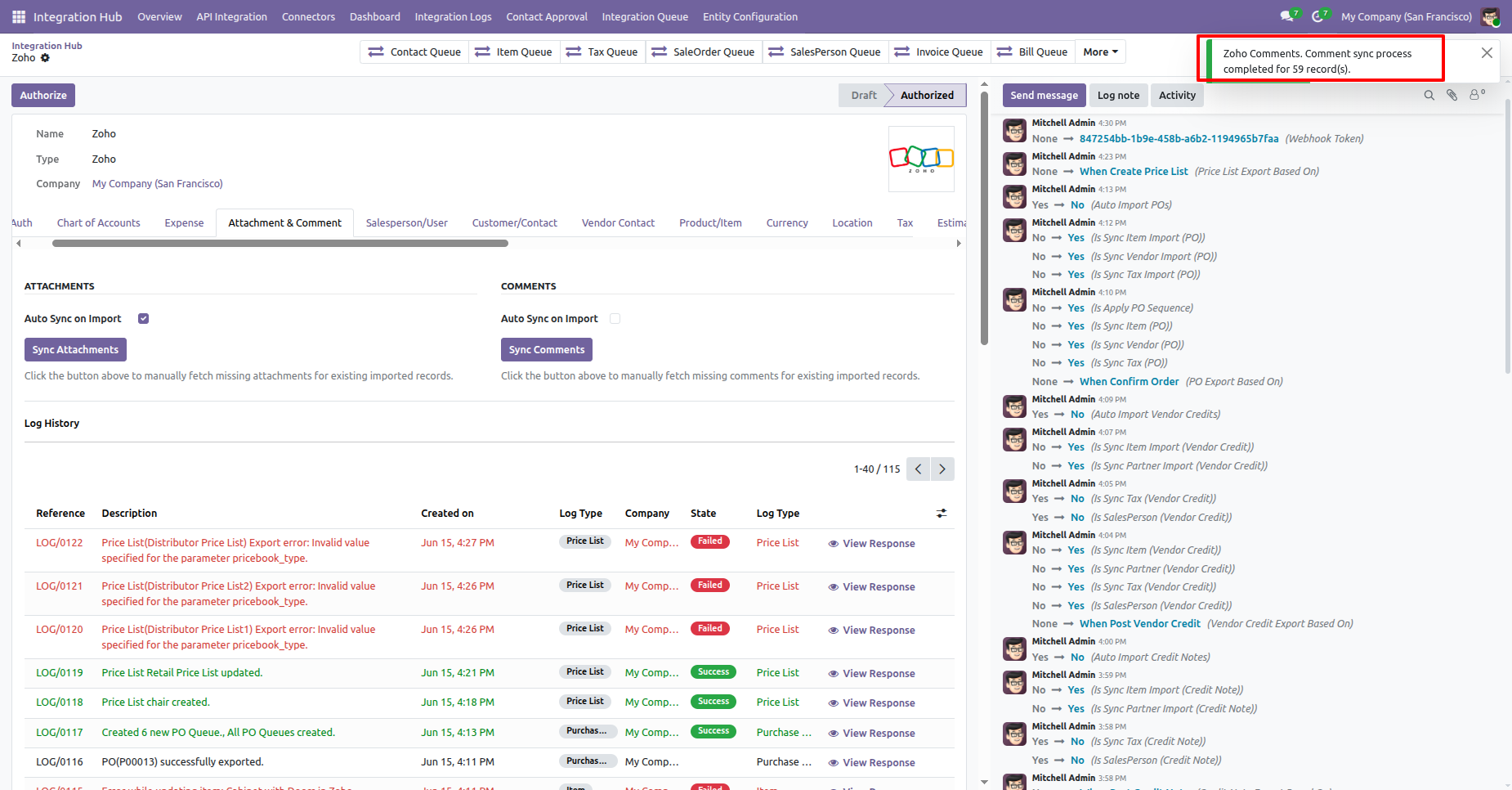Open company link My Company (San Francisco)

(x=157, y=184)
